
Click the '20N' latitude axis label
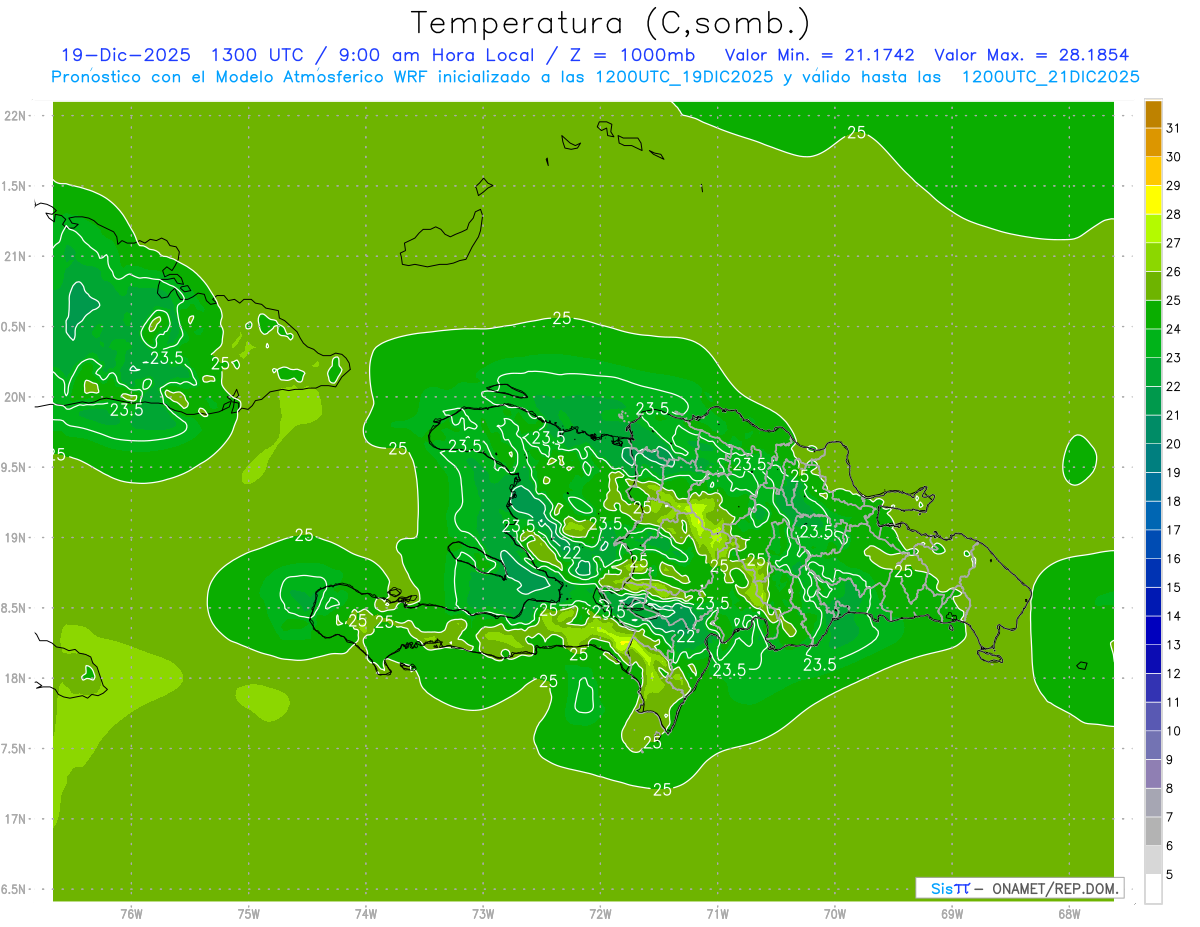coord(16,397)
